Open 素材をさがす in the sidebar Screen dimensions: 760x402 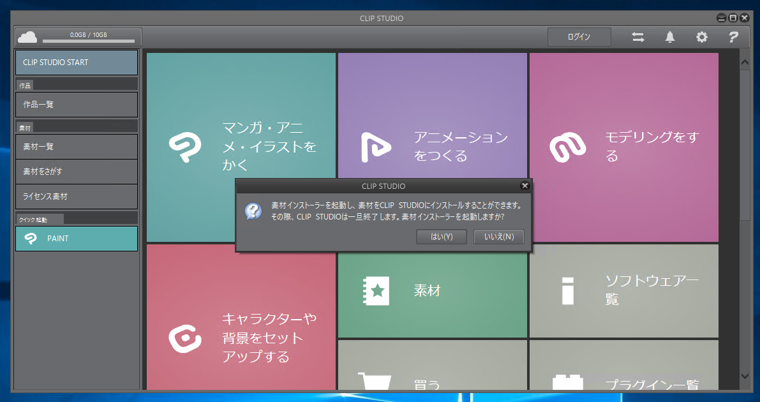click(x=77, y=172)
